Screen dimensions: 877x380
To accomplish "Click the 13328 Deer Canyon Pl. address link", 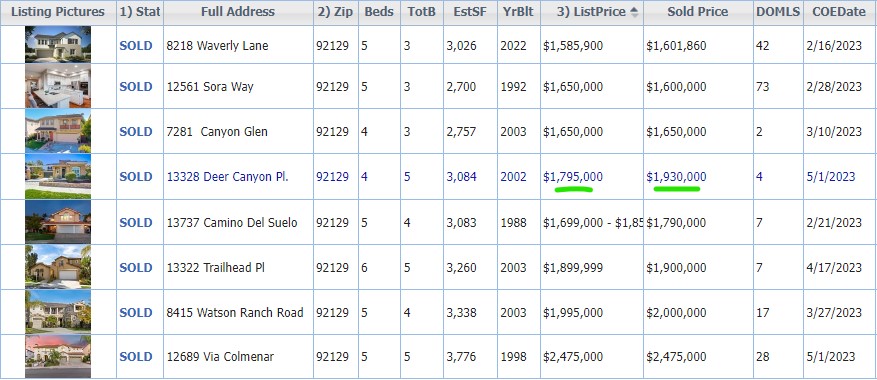I will click(228, 177).
